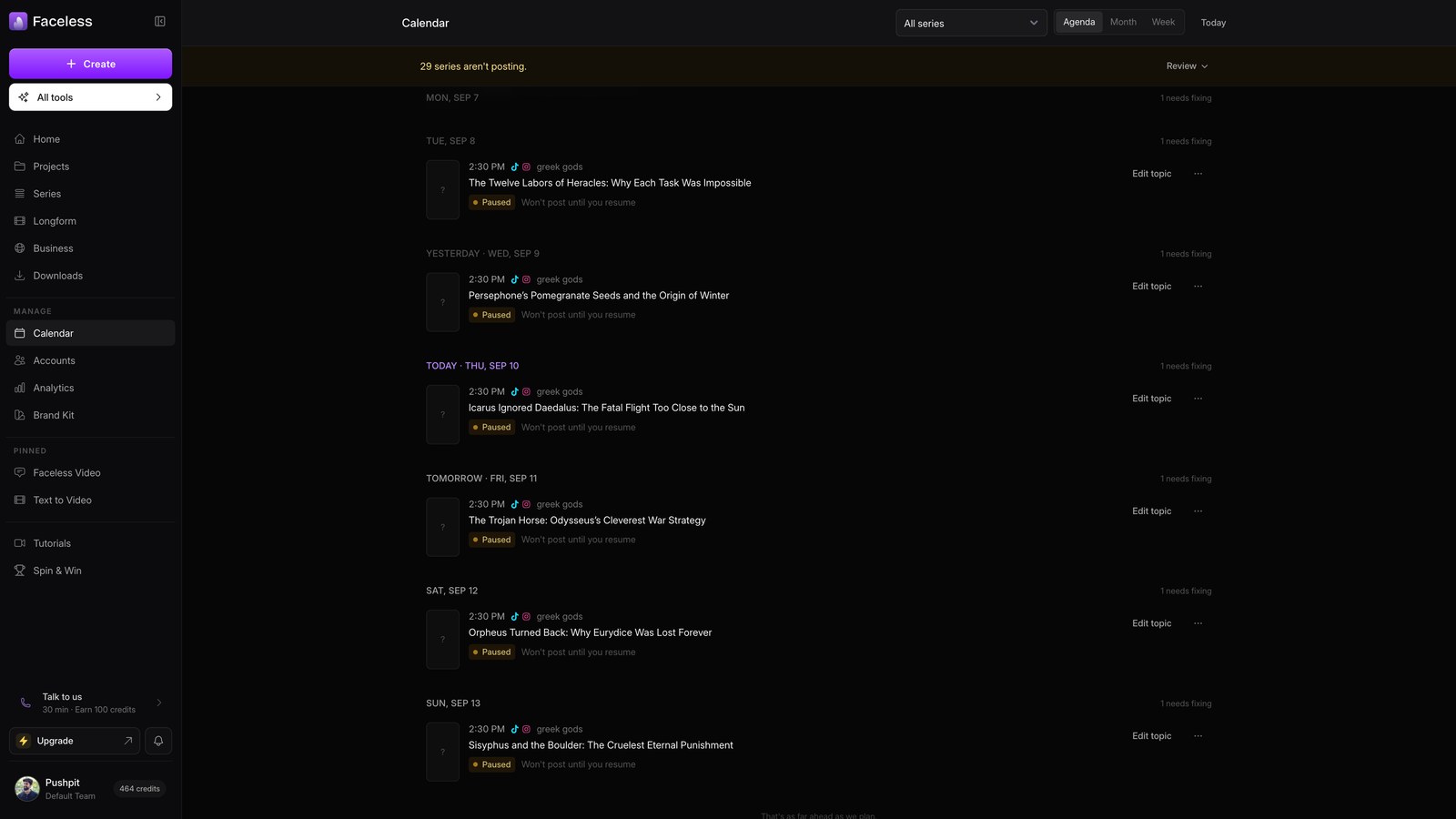The width and height of the screenshot is (1456, 819).
Task: Click the Upgrade button
Action: pyautogui.click(x=75, y=741)
